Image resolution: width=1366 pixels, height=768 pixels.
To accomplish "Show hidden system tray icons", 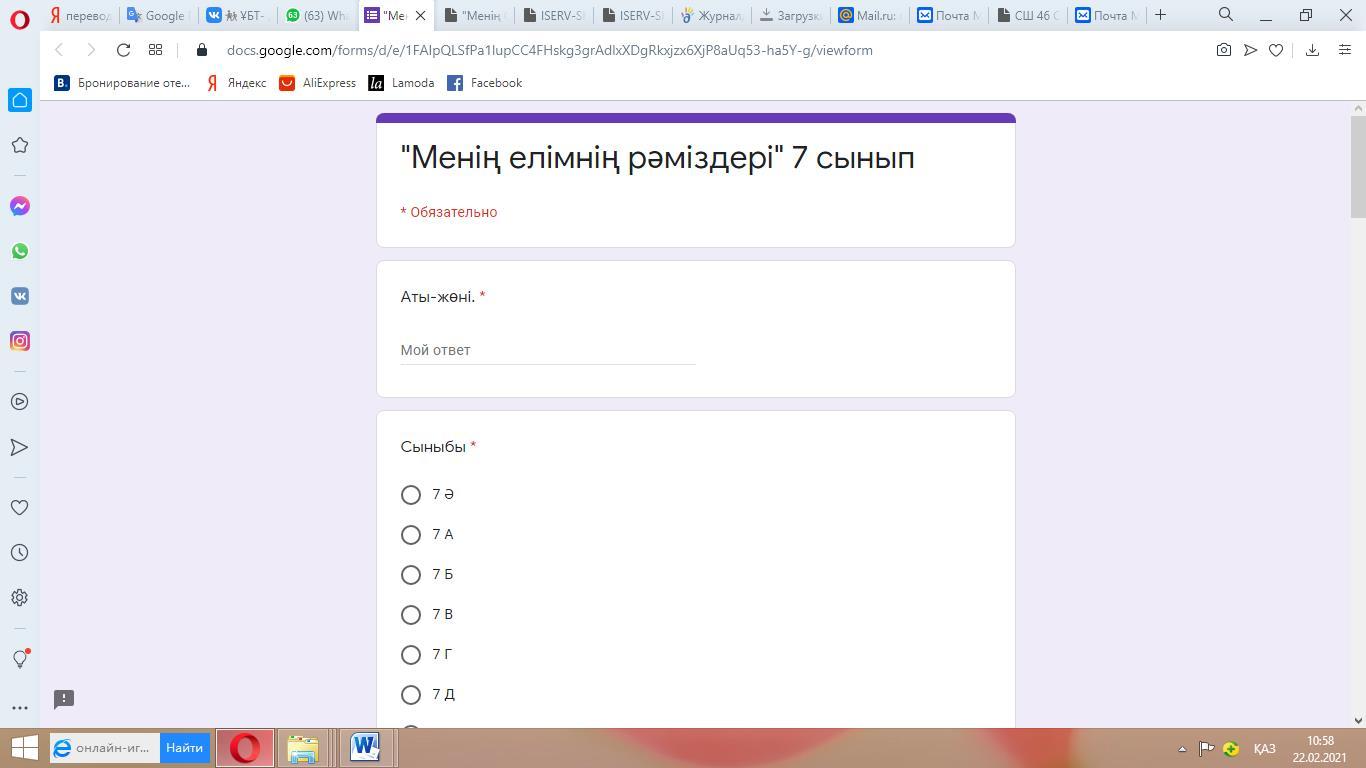I will click(x=1181, y=748).
